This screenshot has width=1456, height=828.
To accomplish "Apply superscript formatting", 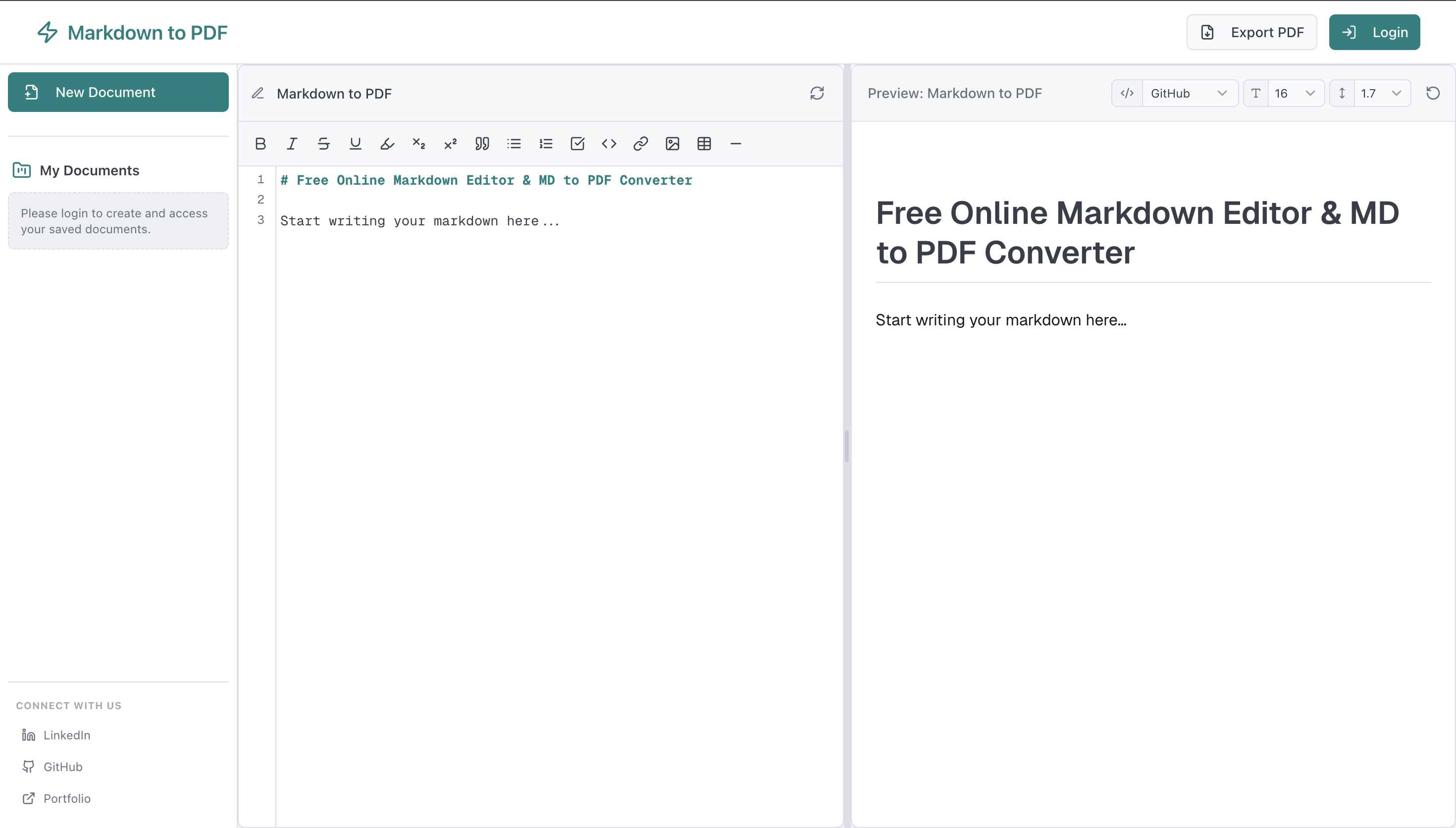I will pos(450,143).
